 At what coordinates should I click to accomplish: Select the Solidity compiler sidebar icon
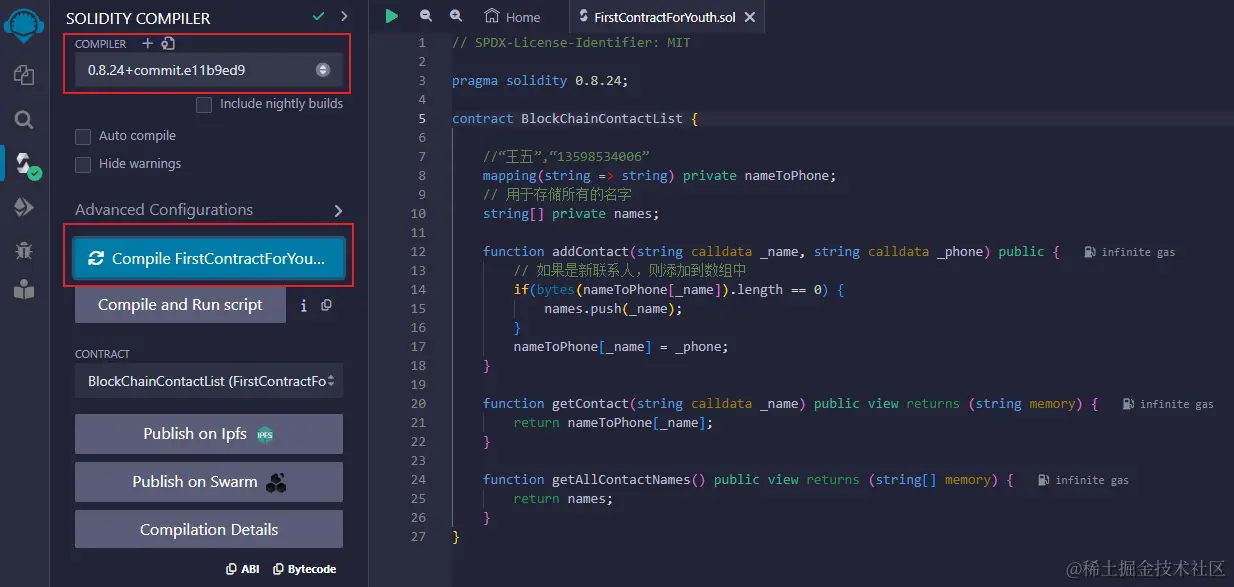click(x=26, y=164)
